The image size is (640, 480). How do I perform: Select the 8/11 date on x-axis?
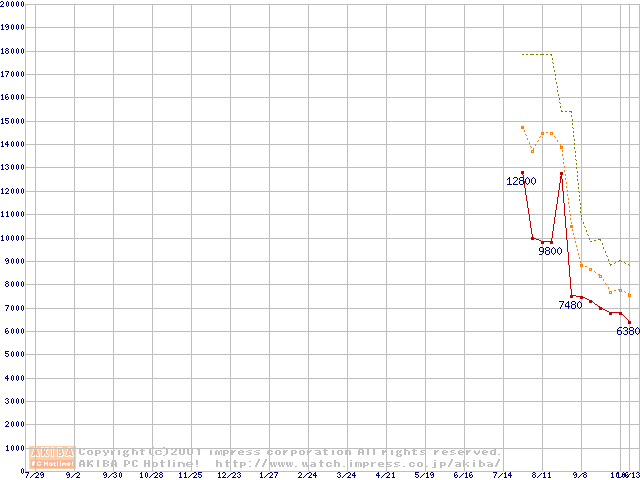541,475
